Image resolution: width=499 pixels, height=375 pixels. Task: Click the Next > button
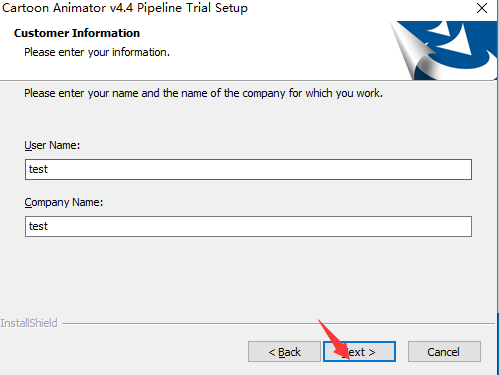pos(359,351)
